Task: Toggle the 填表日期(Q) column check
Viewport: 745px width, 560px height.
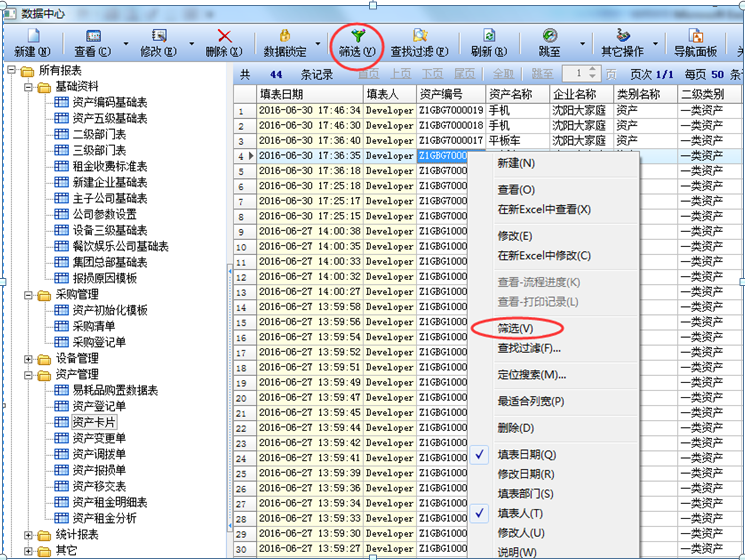Action: 480,455
